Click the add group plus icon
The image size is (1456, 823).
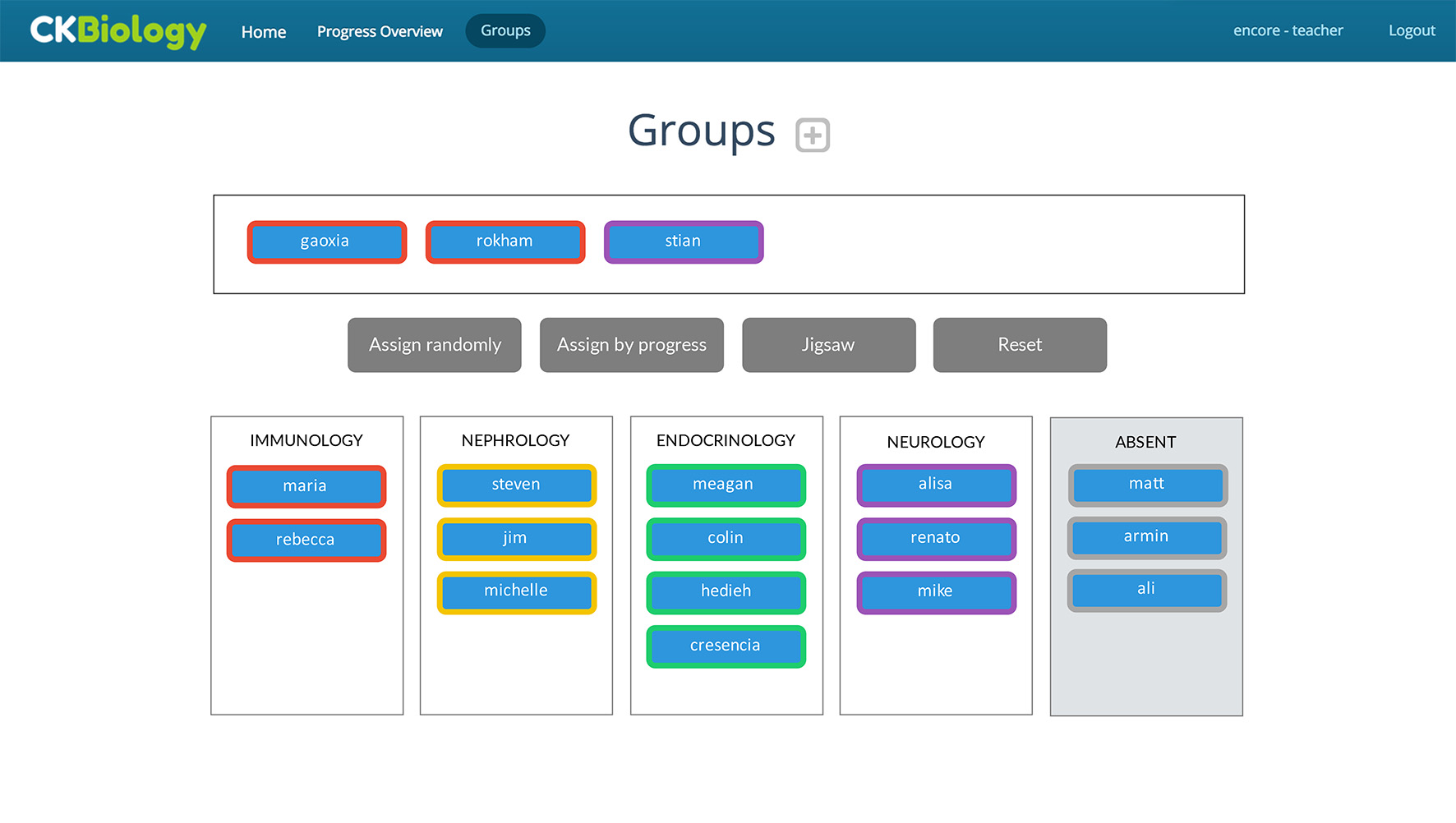812,136
